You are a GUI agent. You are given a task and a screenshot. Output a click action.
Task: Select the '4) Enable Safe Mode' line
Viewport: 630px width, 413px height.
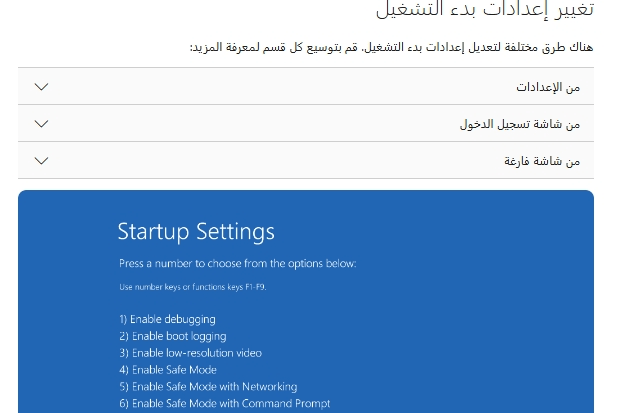point(168,370)
